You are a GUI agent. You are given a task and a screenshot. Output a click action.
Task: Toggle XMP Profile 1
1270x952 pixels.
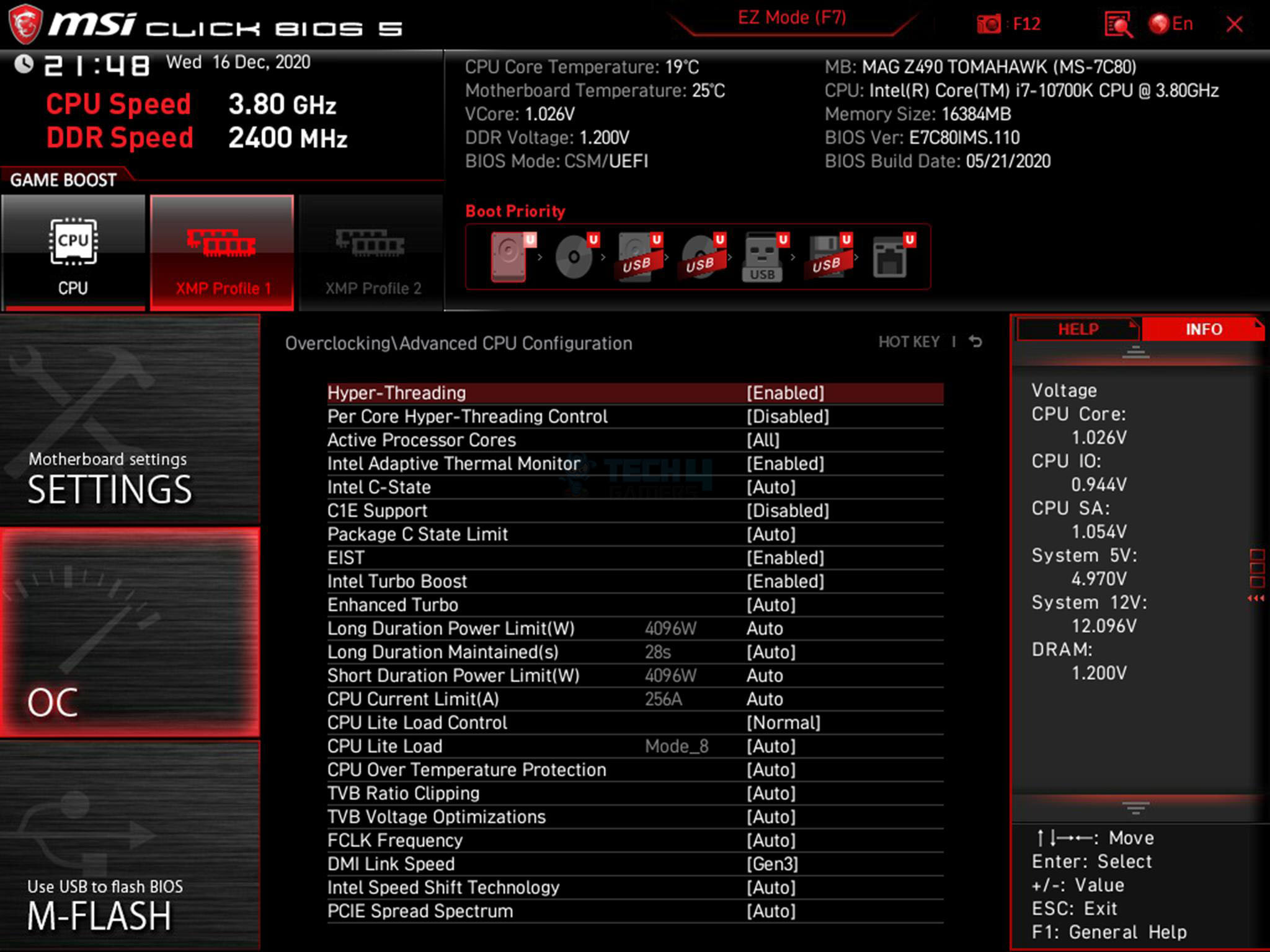coord(222,252)
